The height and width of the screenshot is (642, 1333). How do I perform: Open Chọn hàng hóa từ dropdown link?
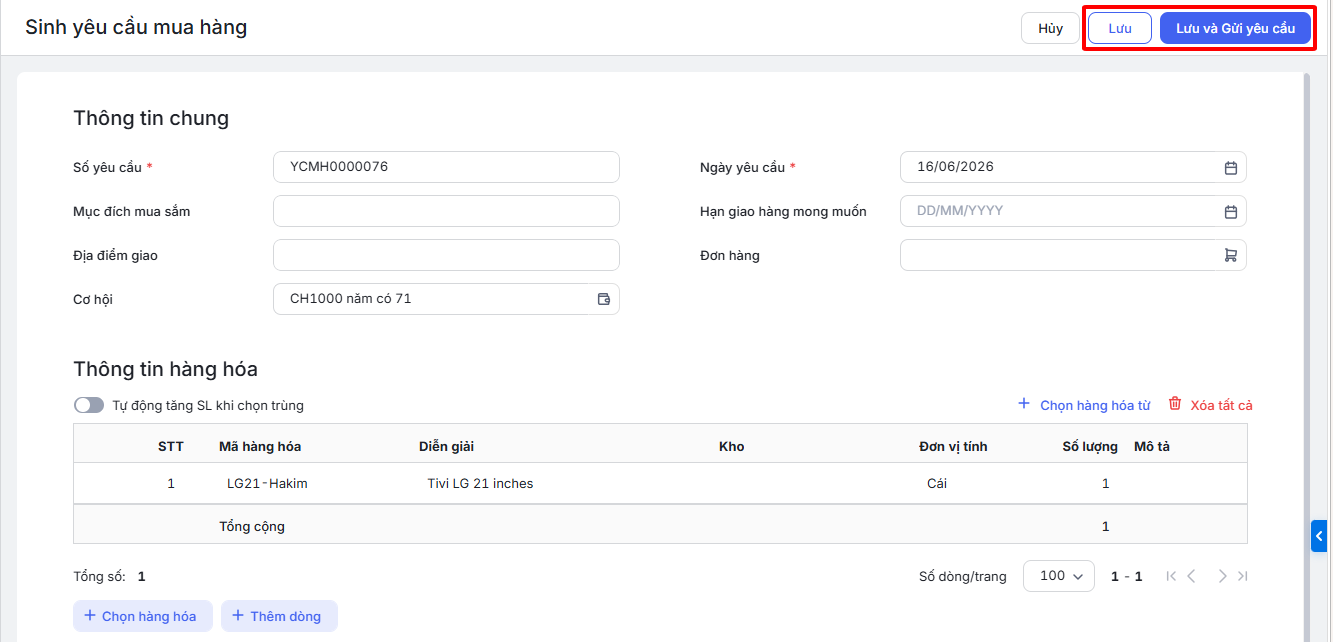point(1084,405)
